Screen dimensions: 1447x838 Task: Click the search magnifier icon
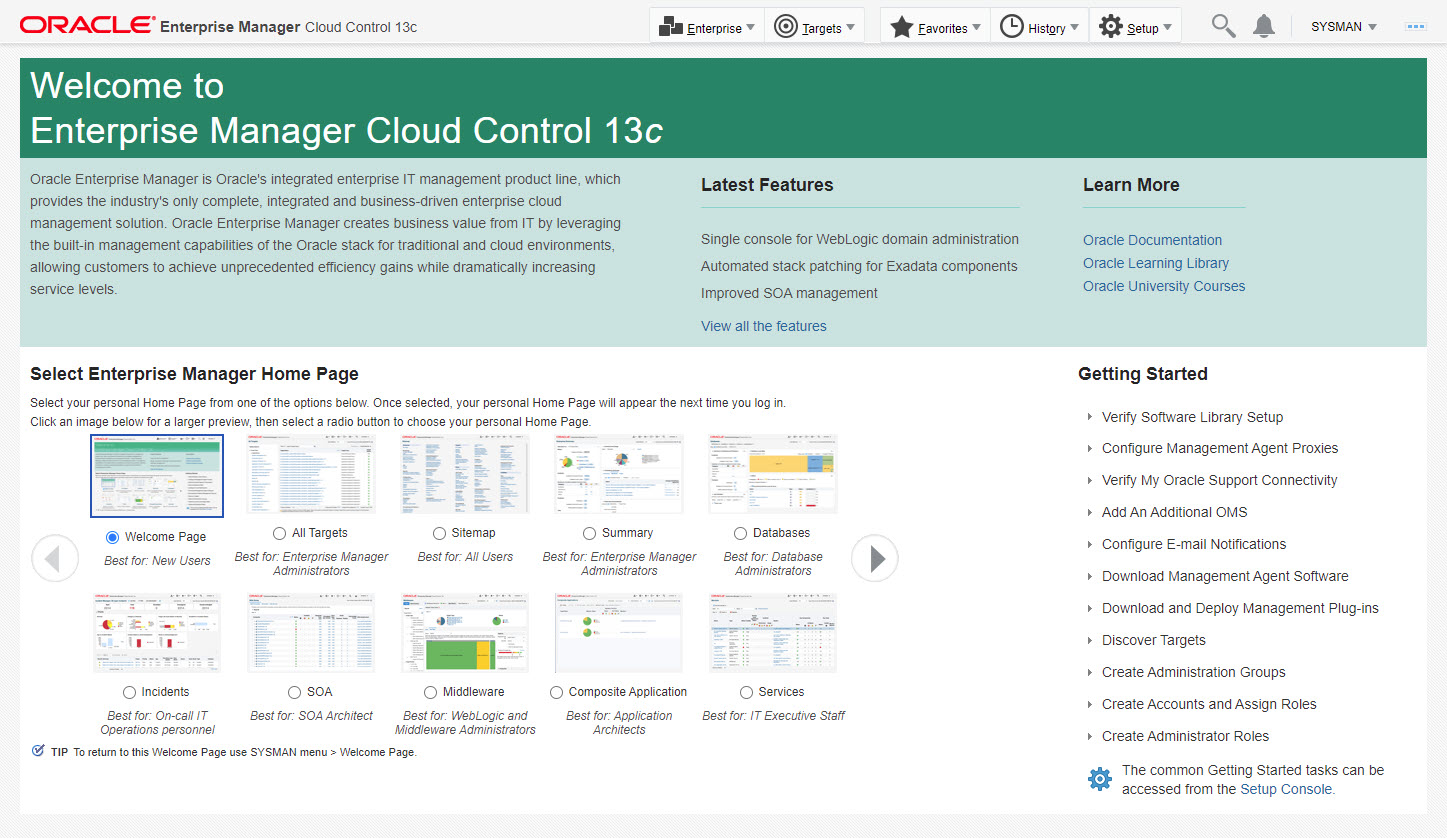click(1223, 27)
